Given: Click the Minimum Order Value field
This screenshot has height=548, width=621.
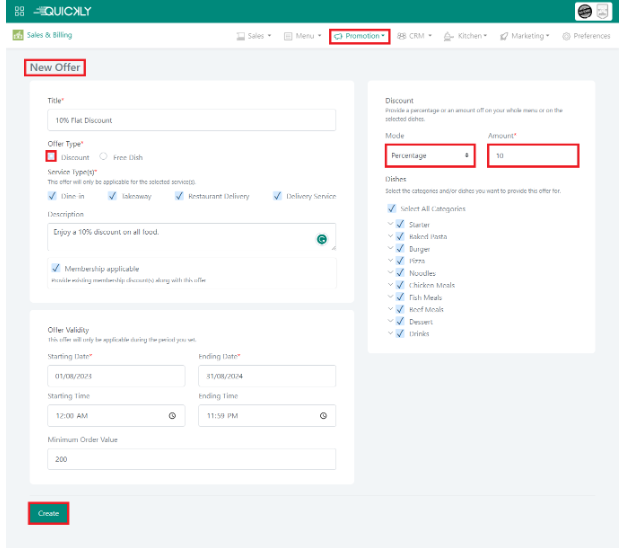Looking at the screenshot, I should 191,459.
